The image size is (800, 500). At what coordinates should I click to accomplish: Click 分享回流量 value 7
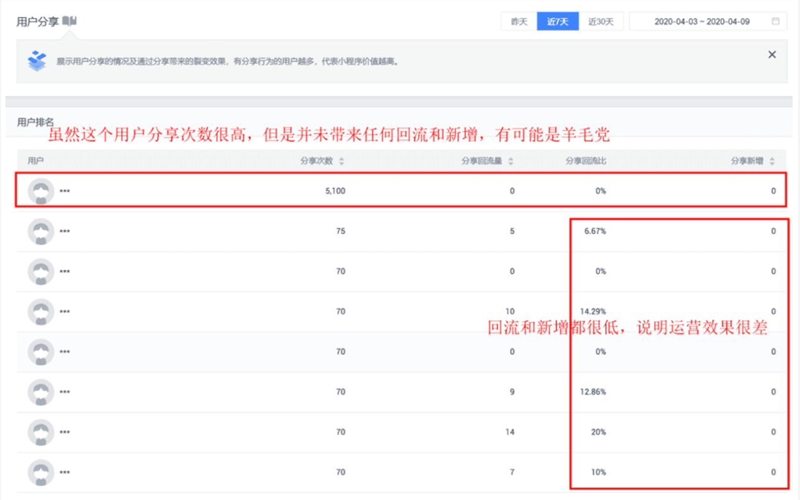tap(512, 472)
